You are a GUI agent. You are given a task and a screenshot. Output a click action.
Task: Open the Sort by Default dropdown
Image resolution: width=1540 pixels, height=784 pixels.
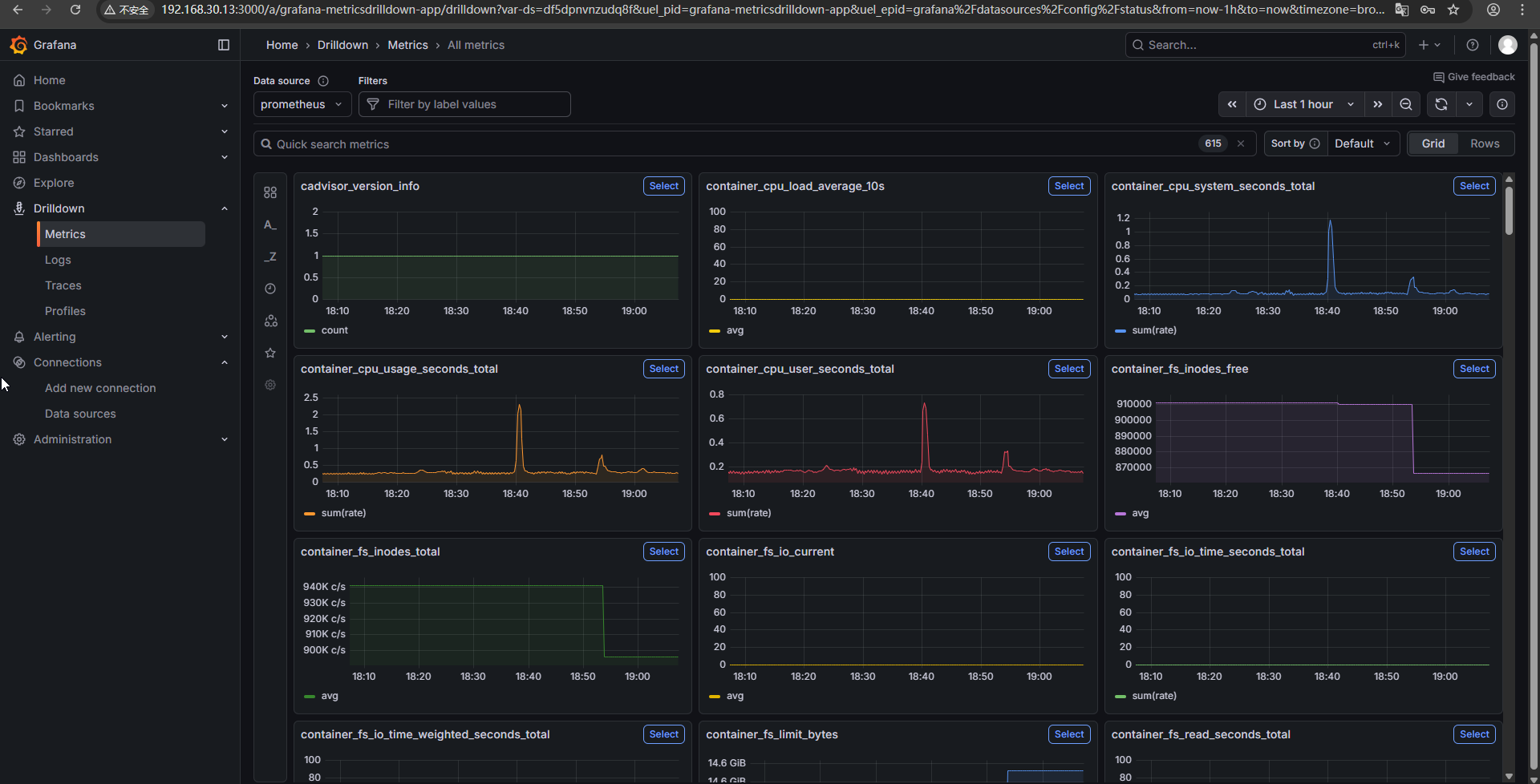tap(1364, 143)
